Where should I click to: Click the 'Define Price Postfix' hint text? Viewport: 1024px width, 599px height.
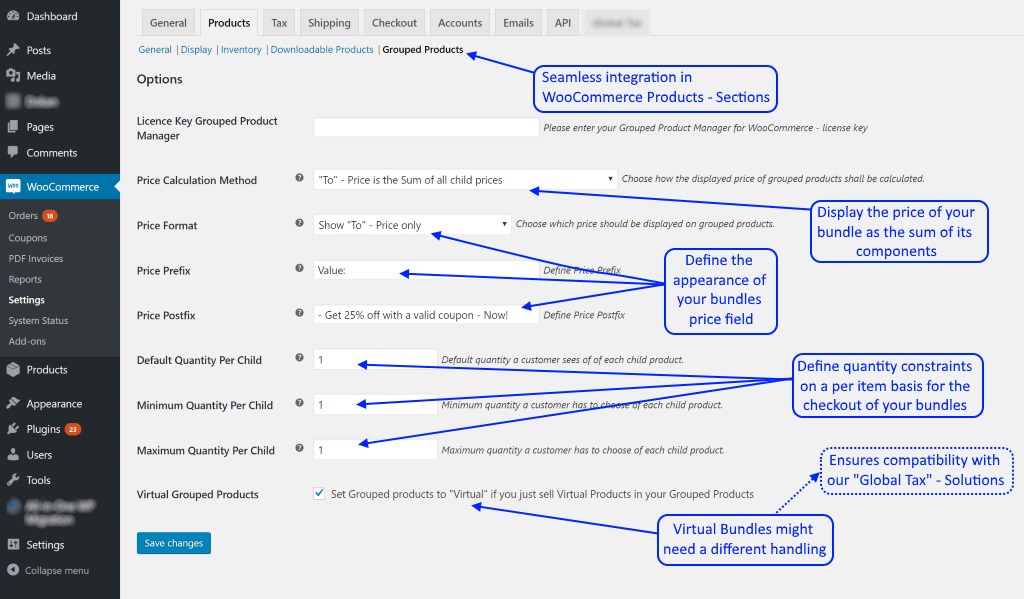(584, 315)
